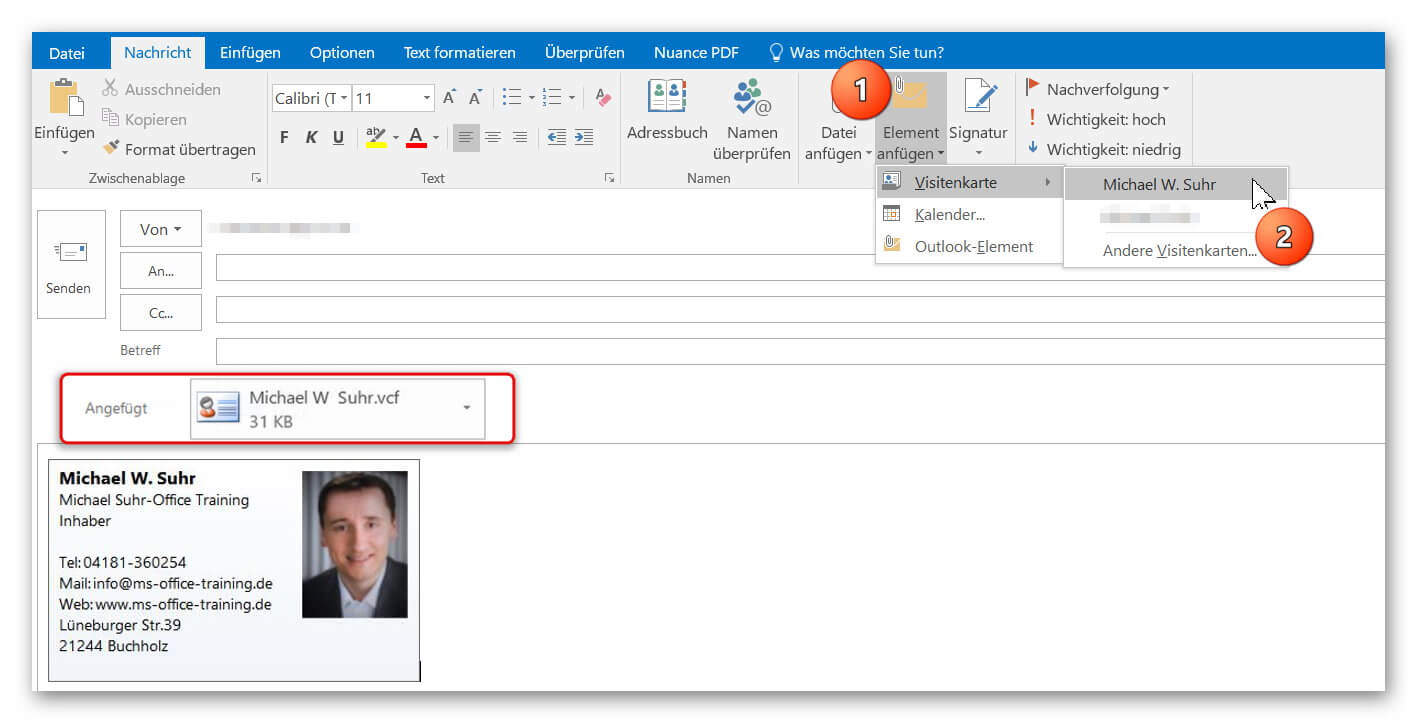Click the Cc... button
Screen dimensions: 1417x723
(161, 312)
